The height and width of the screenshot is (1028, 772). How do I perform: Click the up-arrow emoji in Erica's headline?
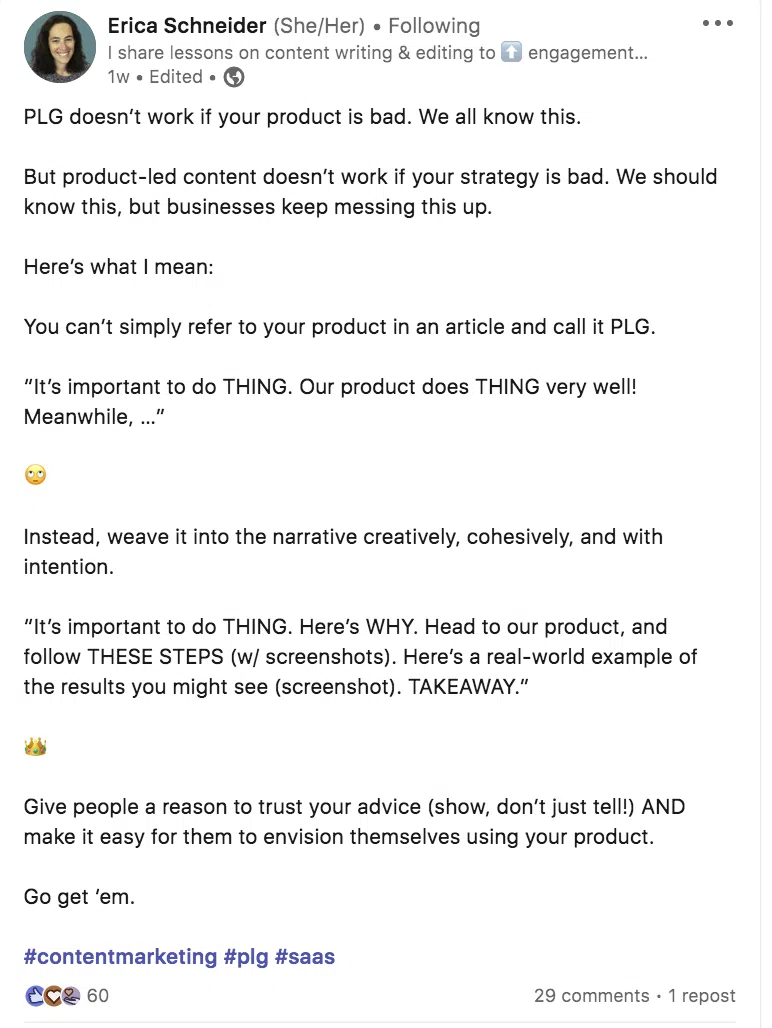511,53
